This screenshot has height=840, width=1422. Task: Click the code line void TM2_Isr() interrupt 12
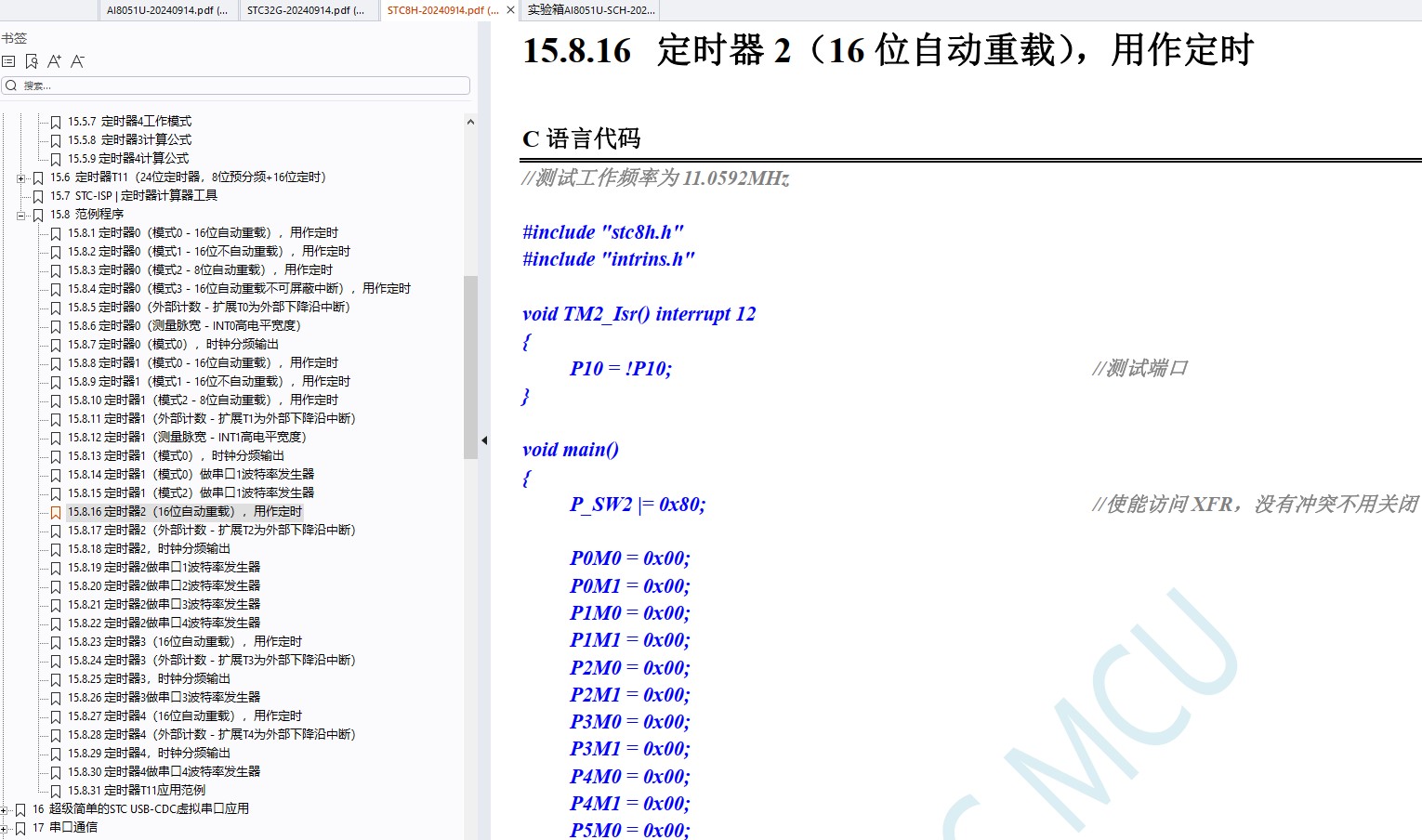pyautogui.click(x=639, y=314)
